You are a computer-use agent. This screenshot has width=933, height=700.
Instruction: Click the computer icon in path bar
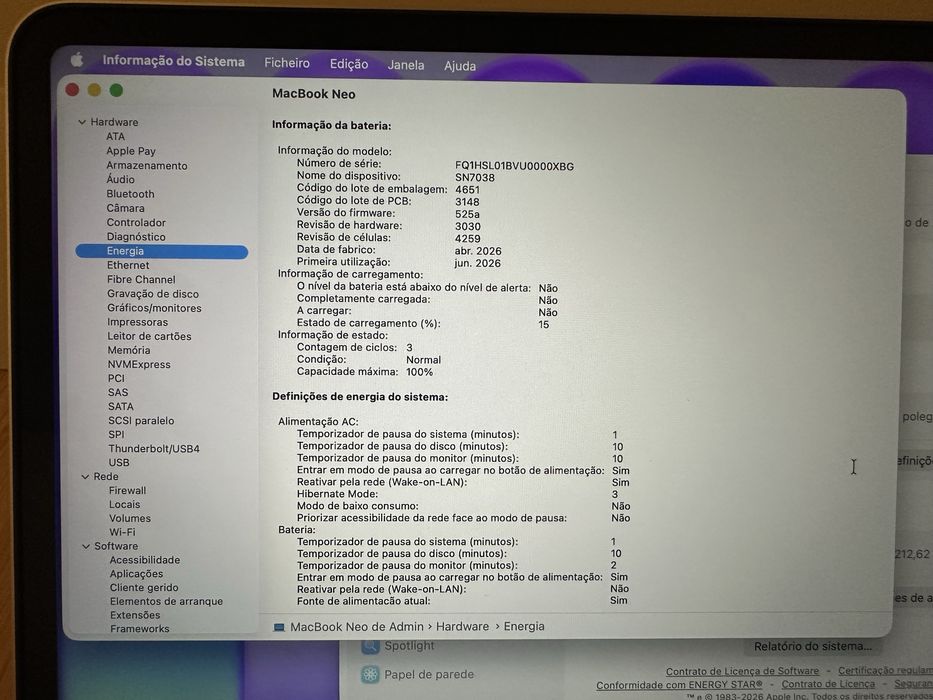point(278,627)
